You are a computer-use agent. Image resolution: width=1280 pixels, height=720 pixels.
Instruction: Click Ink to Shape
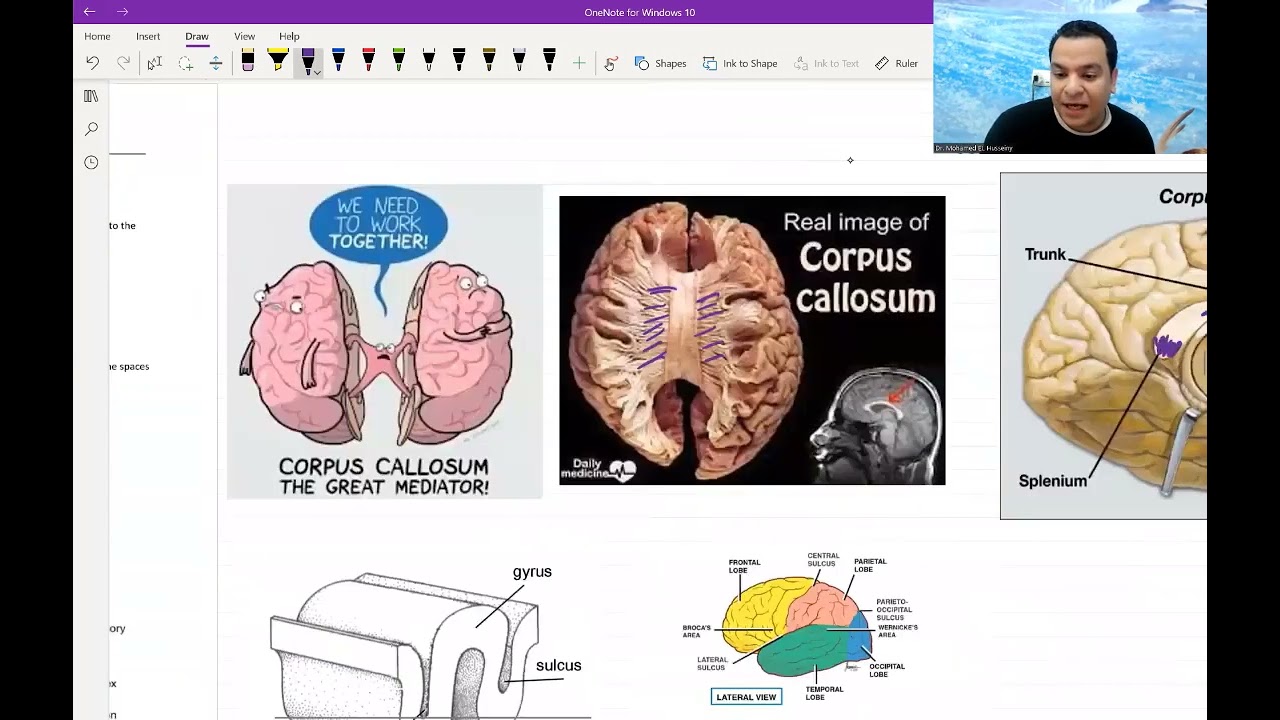click(x=740, y=63)
